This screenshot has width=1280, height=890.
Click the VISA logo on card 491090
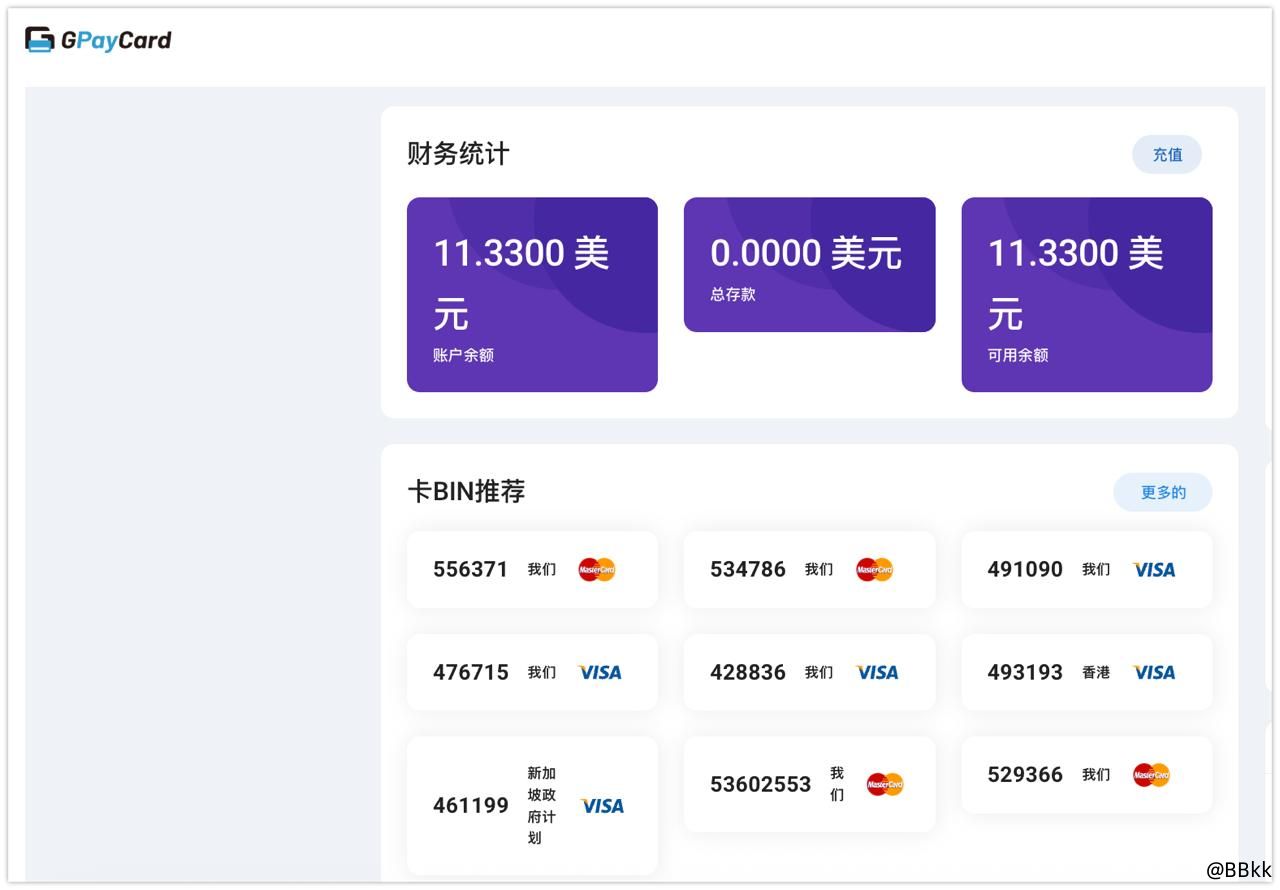point(1154,570)
